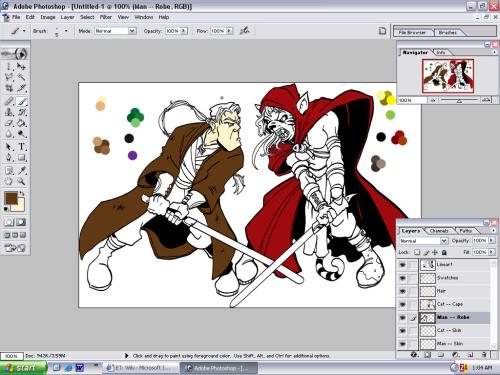
Task: Select the Eyedropper tool
Action: [21, 171]
